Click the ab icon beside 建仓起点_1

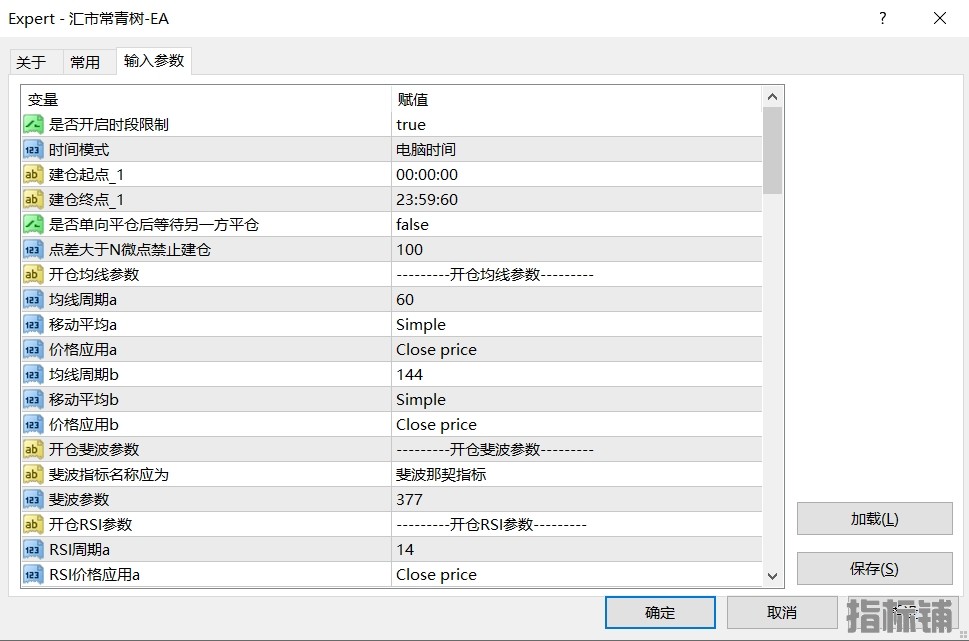tap(33, 174)
